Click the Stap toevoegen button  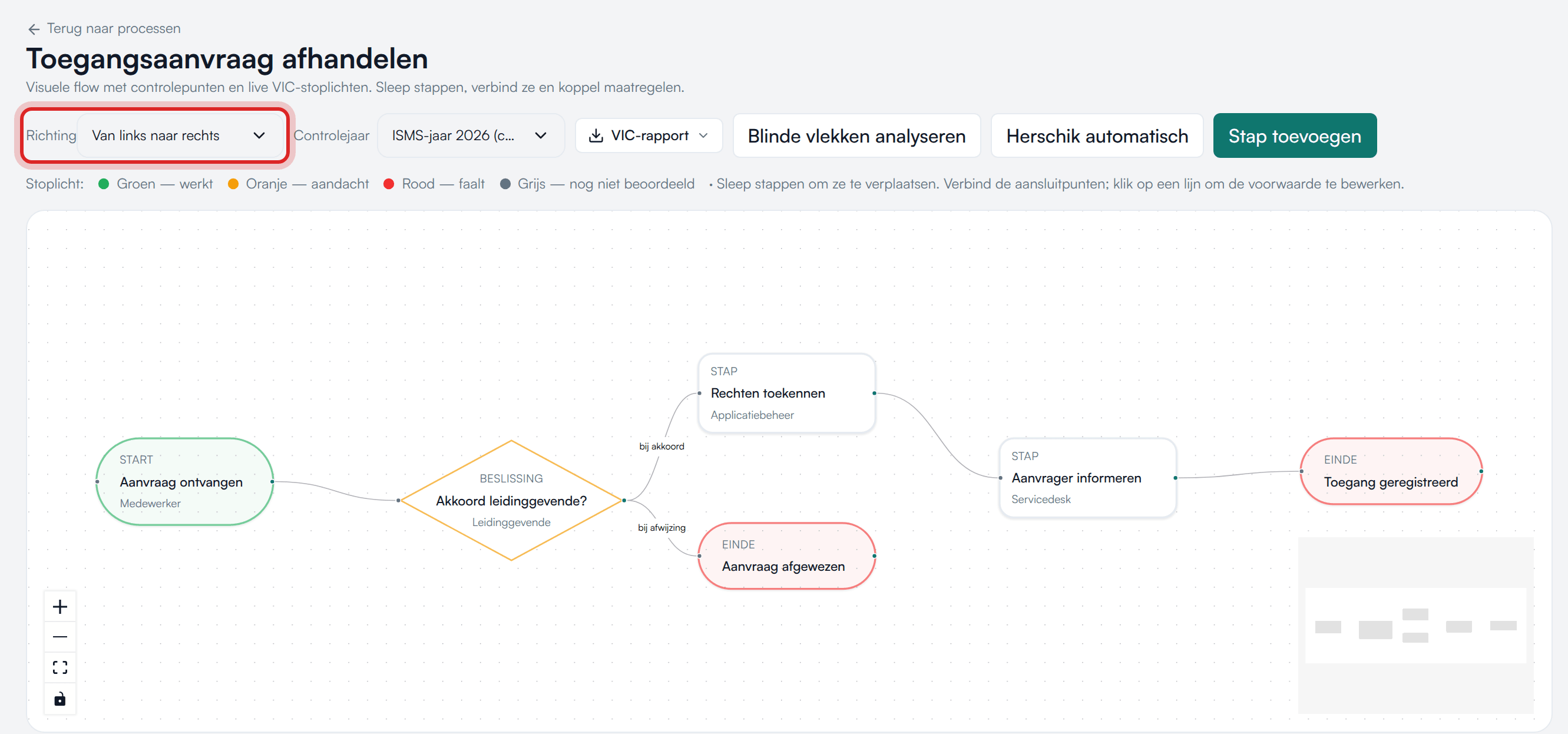[1294, 135]
